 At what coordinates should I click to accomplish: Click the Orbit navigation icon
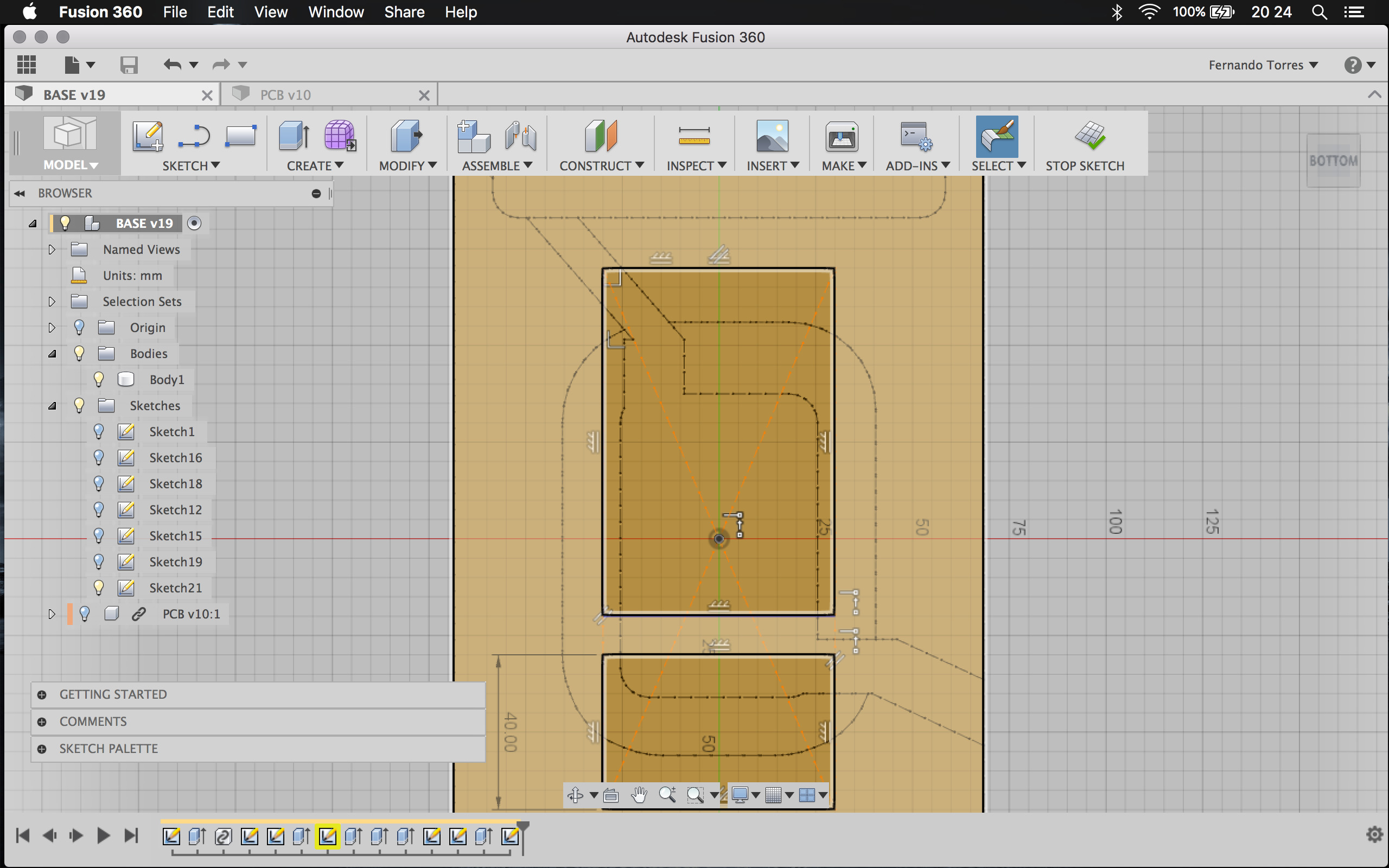[x=576, y=795]
